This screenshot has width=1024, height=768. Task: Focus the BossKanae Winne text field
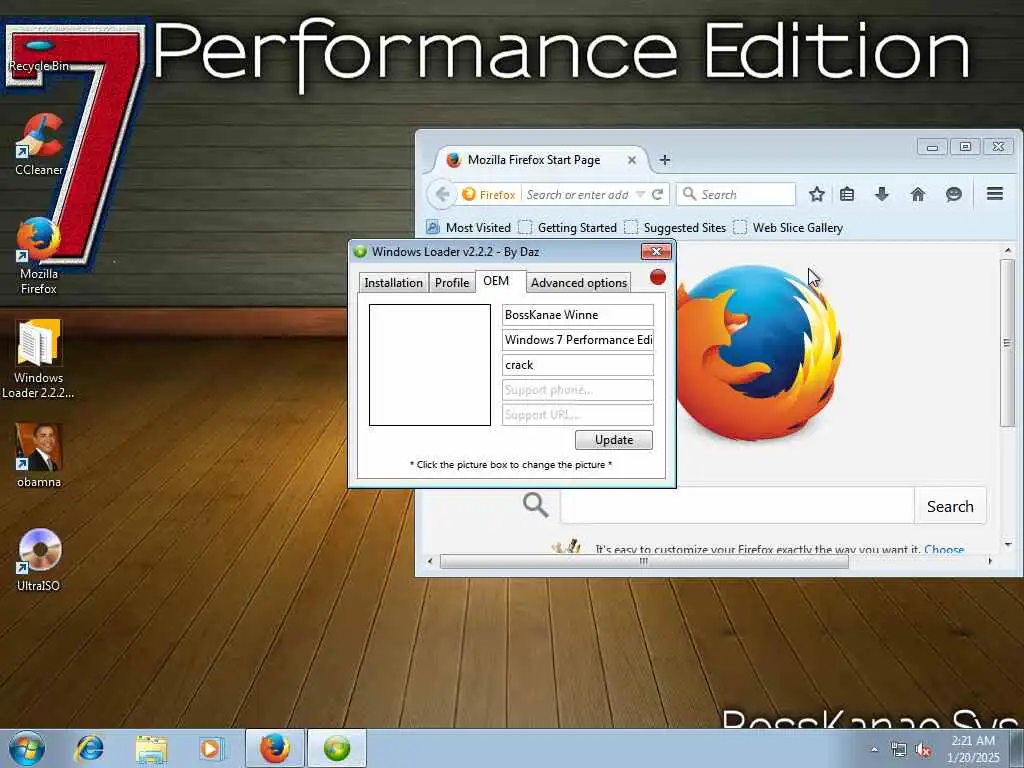[578, 315]
